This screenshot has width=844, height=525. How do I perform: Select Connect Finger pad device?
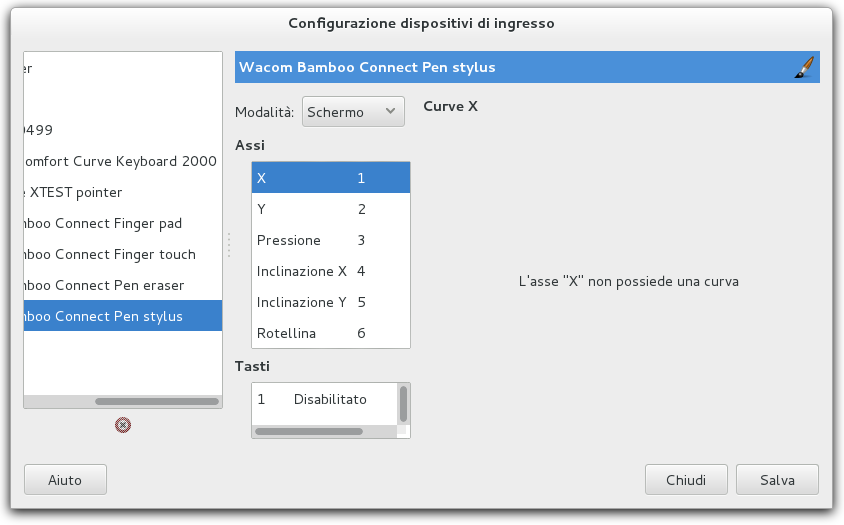(123, 223)
